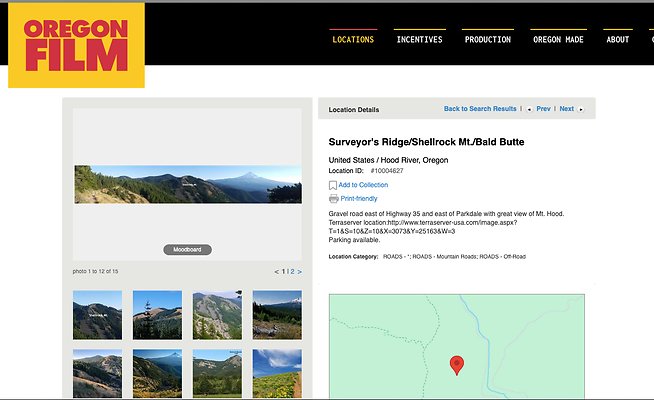Open the Production menu item

487,40
